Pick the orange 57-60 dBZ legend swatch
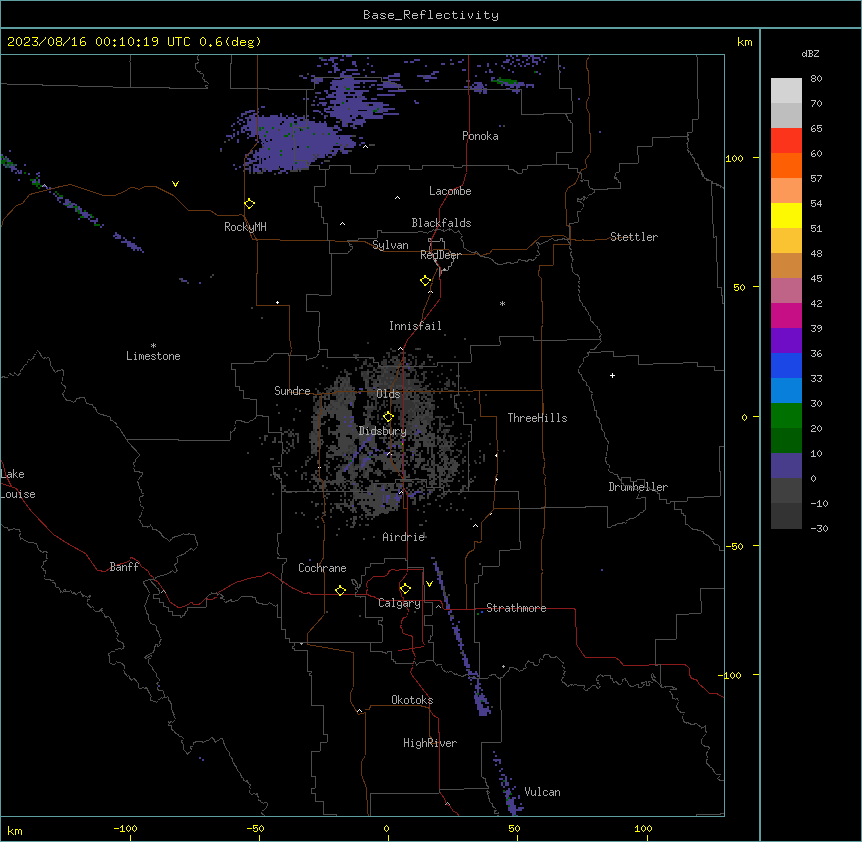862x842 pixels. pyautogui.click(x=786, y=165)
